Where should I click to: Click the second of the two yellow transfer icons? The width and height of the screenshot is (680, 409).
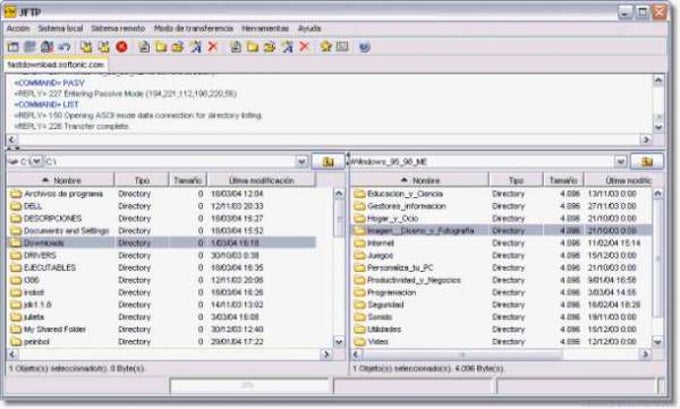click(104, 46)
